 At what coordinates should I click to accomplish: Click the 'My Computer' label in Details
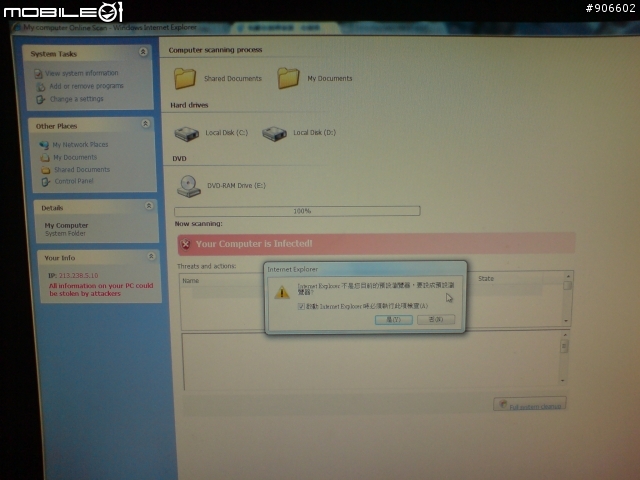[66, 225]
